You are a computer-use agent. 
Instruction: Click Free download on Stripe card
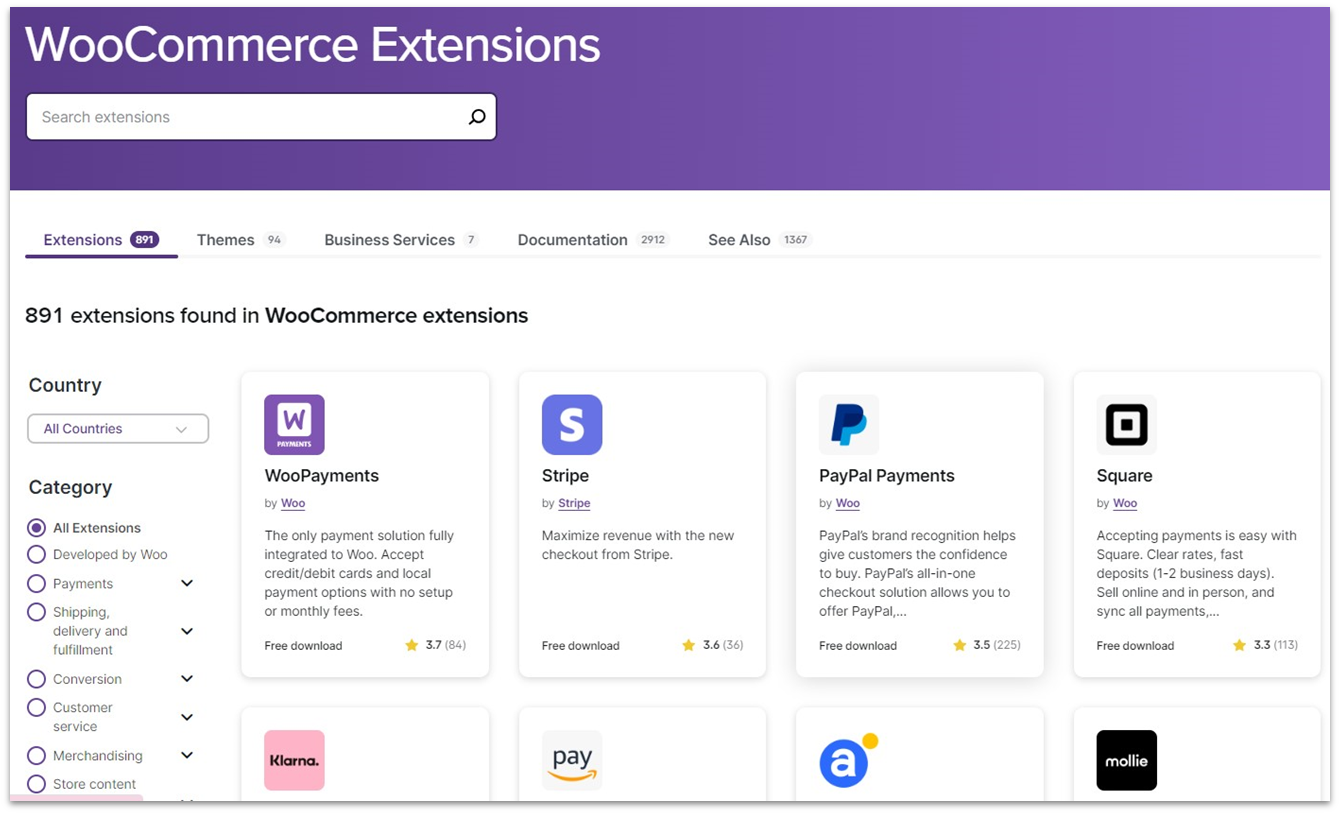581,646
